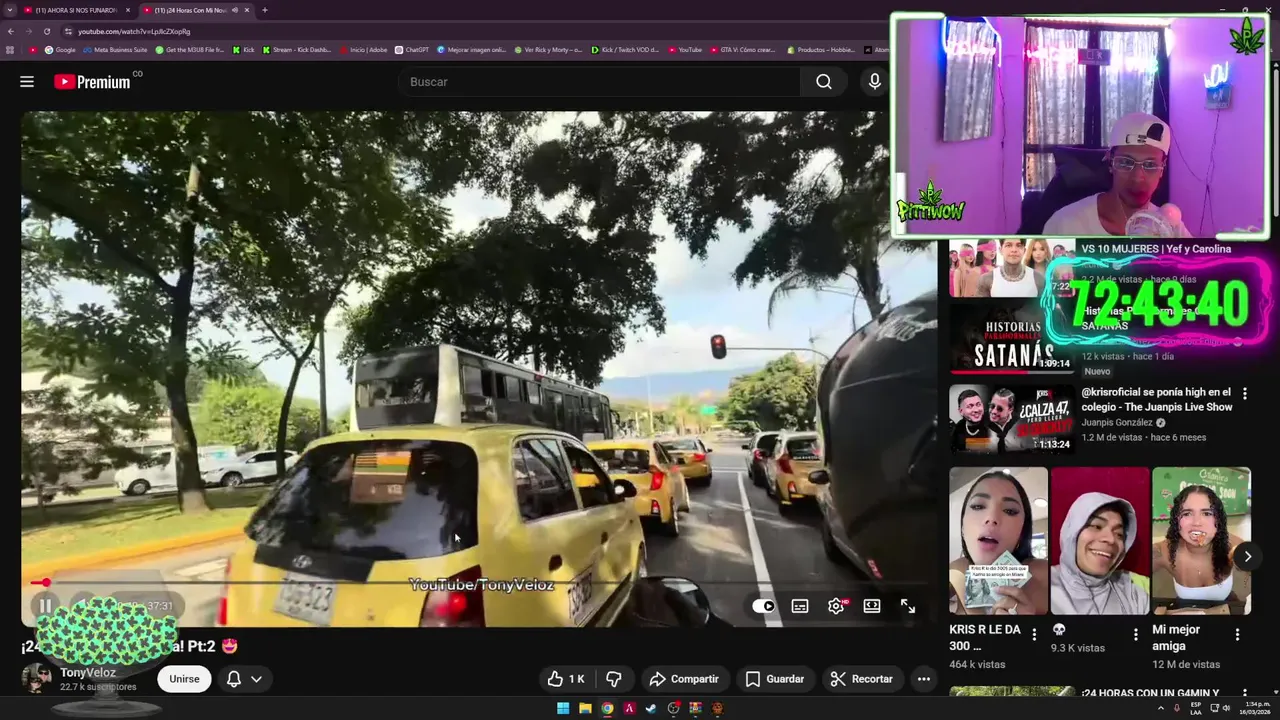Open the notification bell dropdown
Screen dimensions: 1280x720
[x=244, y=679]
